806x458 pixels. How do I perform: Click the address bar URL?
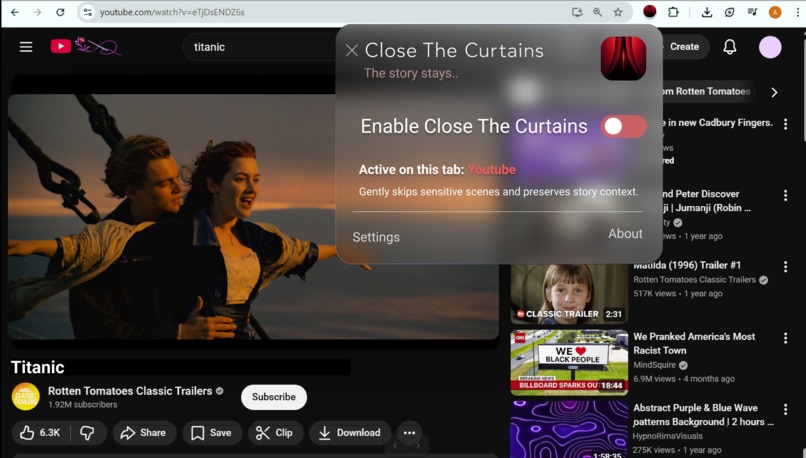coord(172,12)
